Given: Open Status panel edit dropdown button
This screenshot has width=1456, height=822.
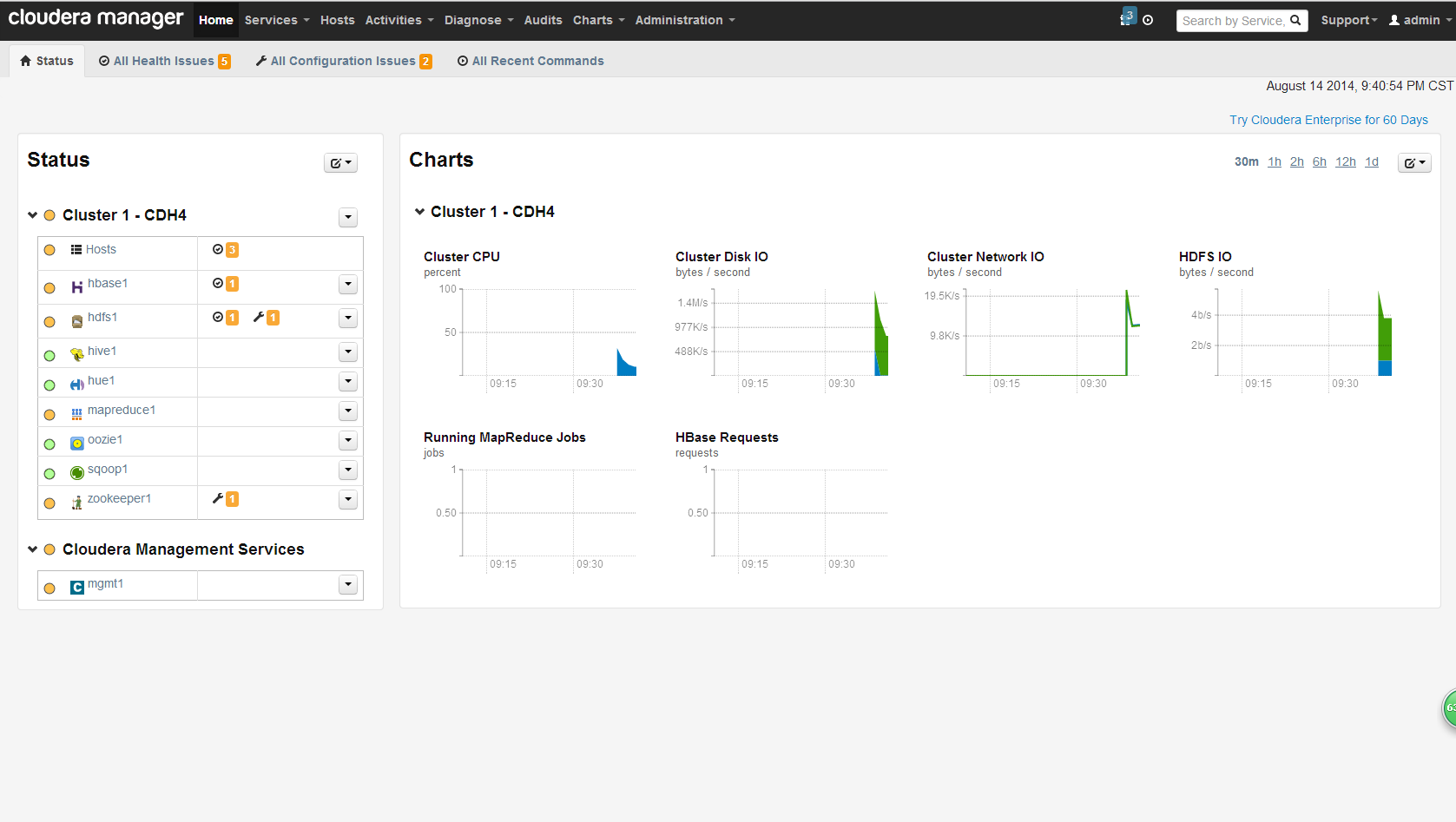Looking at the screenshot, I should click(341, 162).
